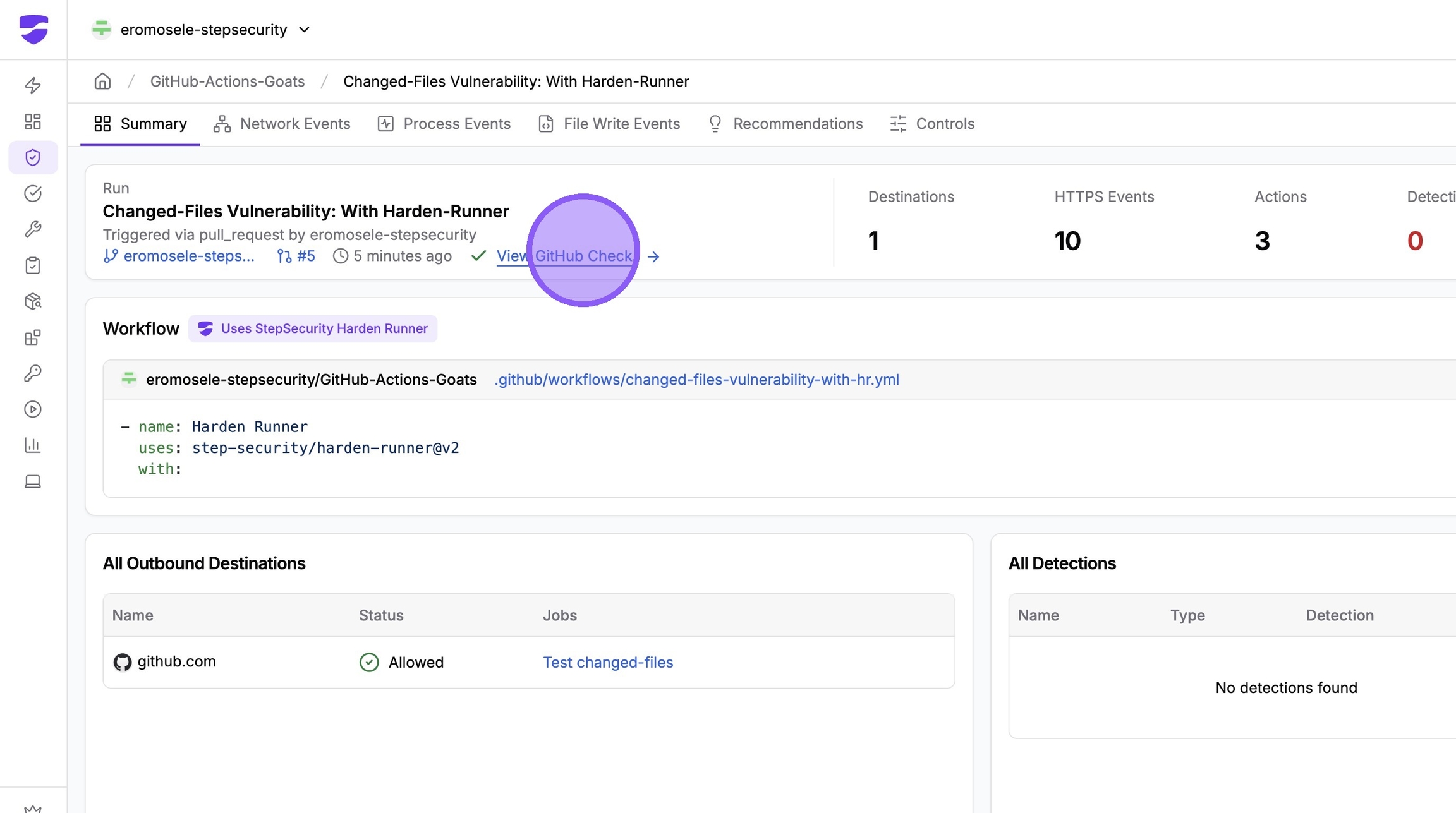Viewport: 1456px width, 813px height.
Task: Open the Test changed-files job link
Action: pos(608,662)
